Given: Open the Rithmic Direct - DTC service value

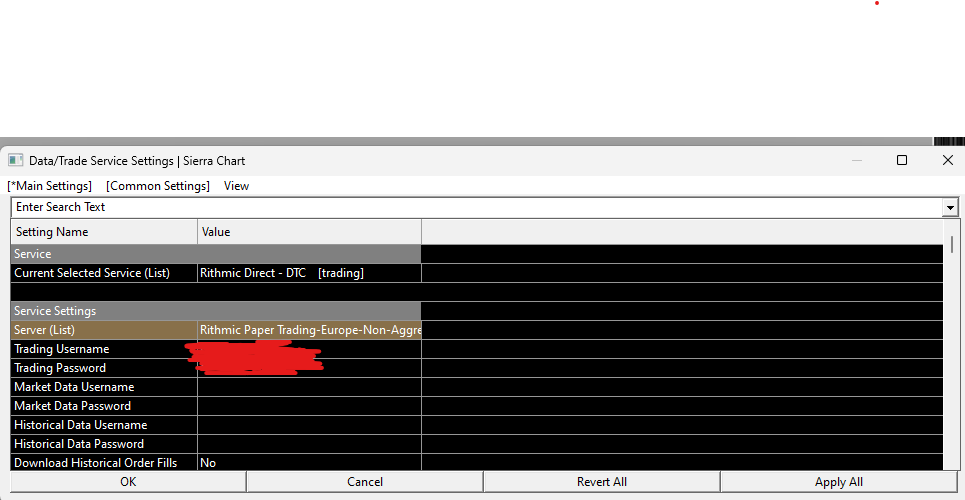Looking at the screenshot, I should point(310,273).
